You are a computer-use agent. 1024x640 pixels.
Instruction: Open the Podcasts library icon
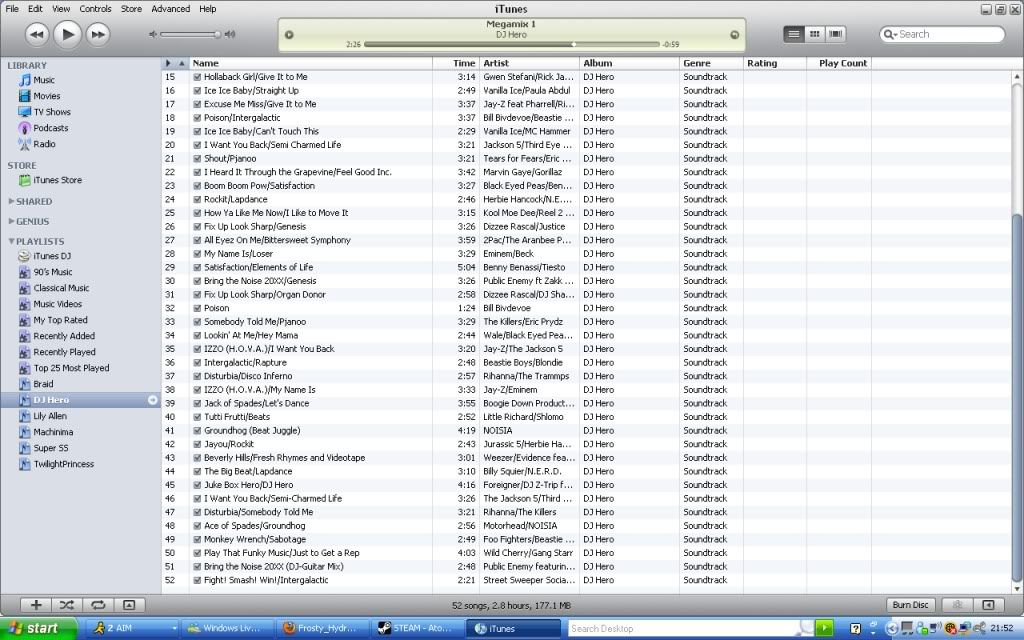tap(25, 128)
